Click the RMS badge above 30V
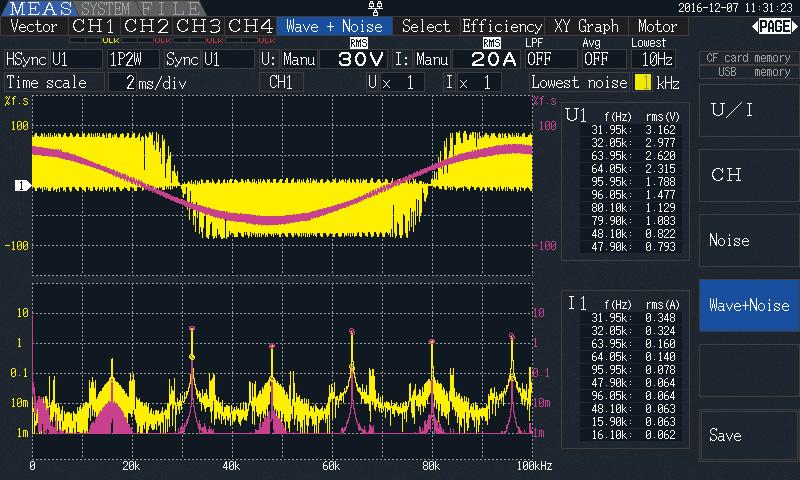800x480 pixels. pos(358,43)
